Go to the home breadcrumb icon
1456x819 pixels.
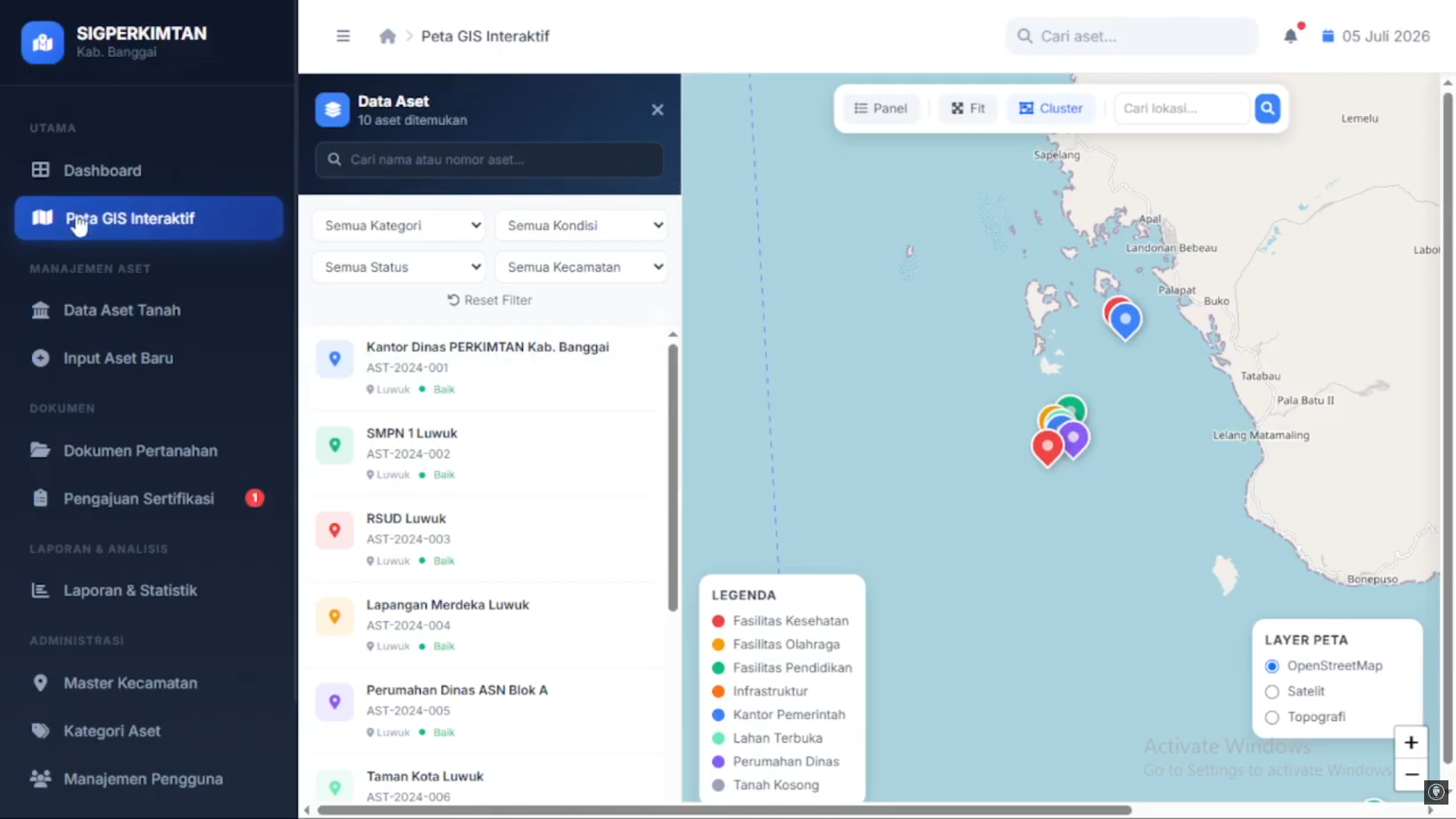coord(388,36)
